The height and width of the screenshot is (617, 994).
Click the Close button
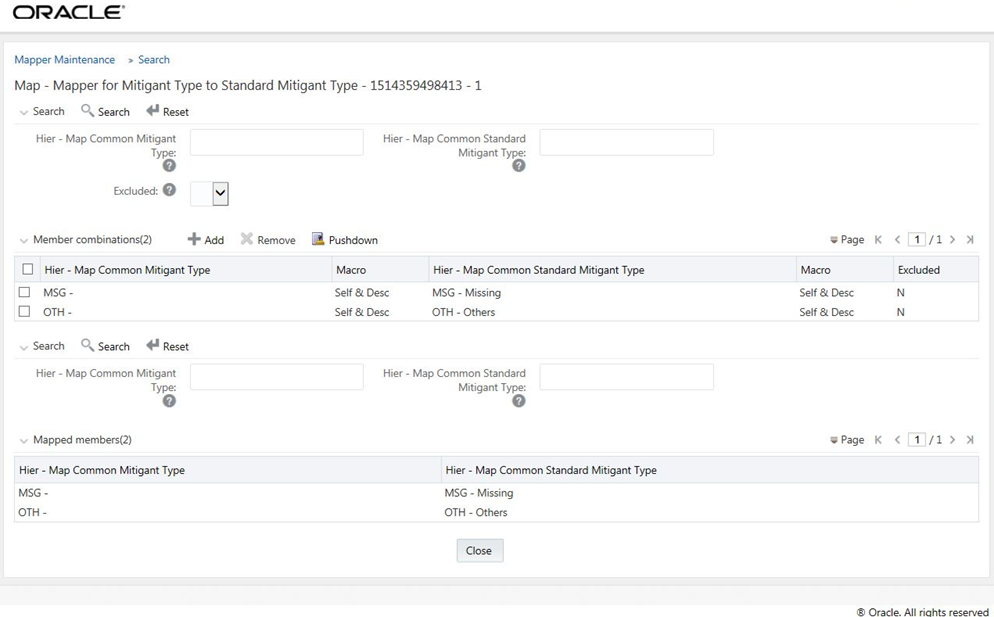click(480, 550)
